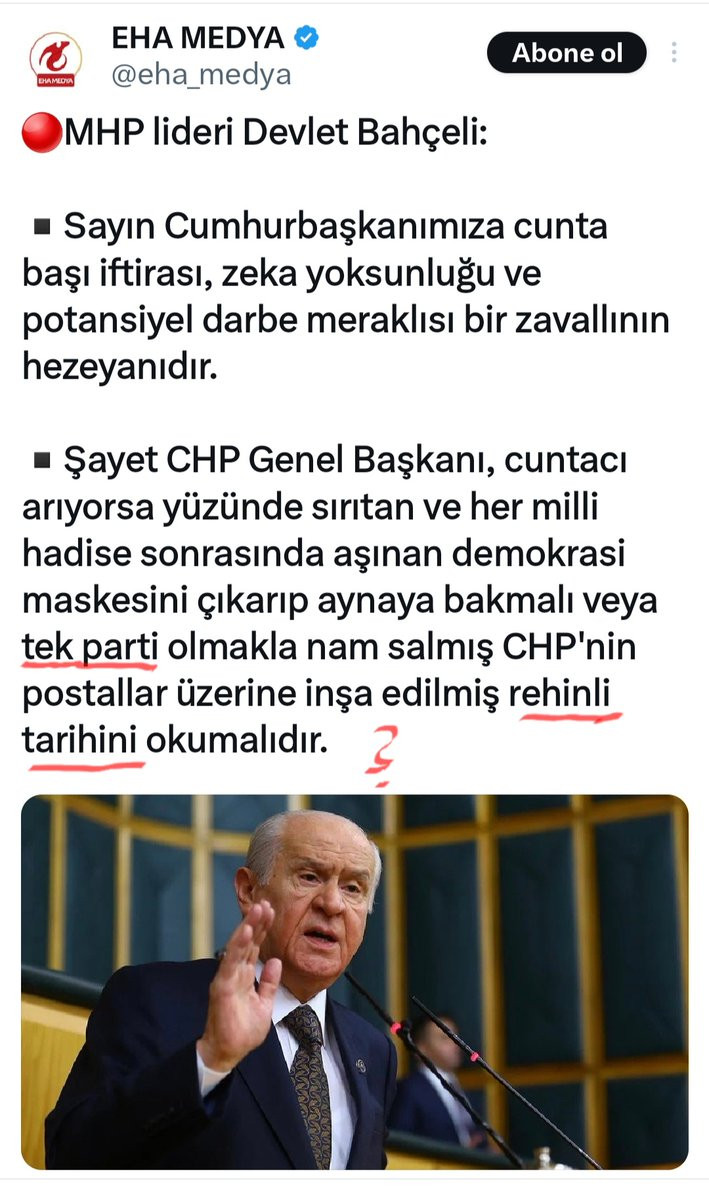The width and height of the screenshot is (709, 1200).
Task: Tap the Abone ol subscribe button
Action: 567,53
